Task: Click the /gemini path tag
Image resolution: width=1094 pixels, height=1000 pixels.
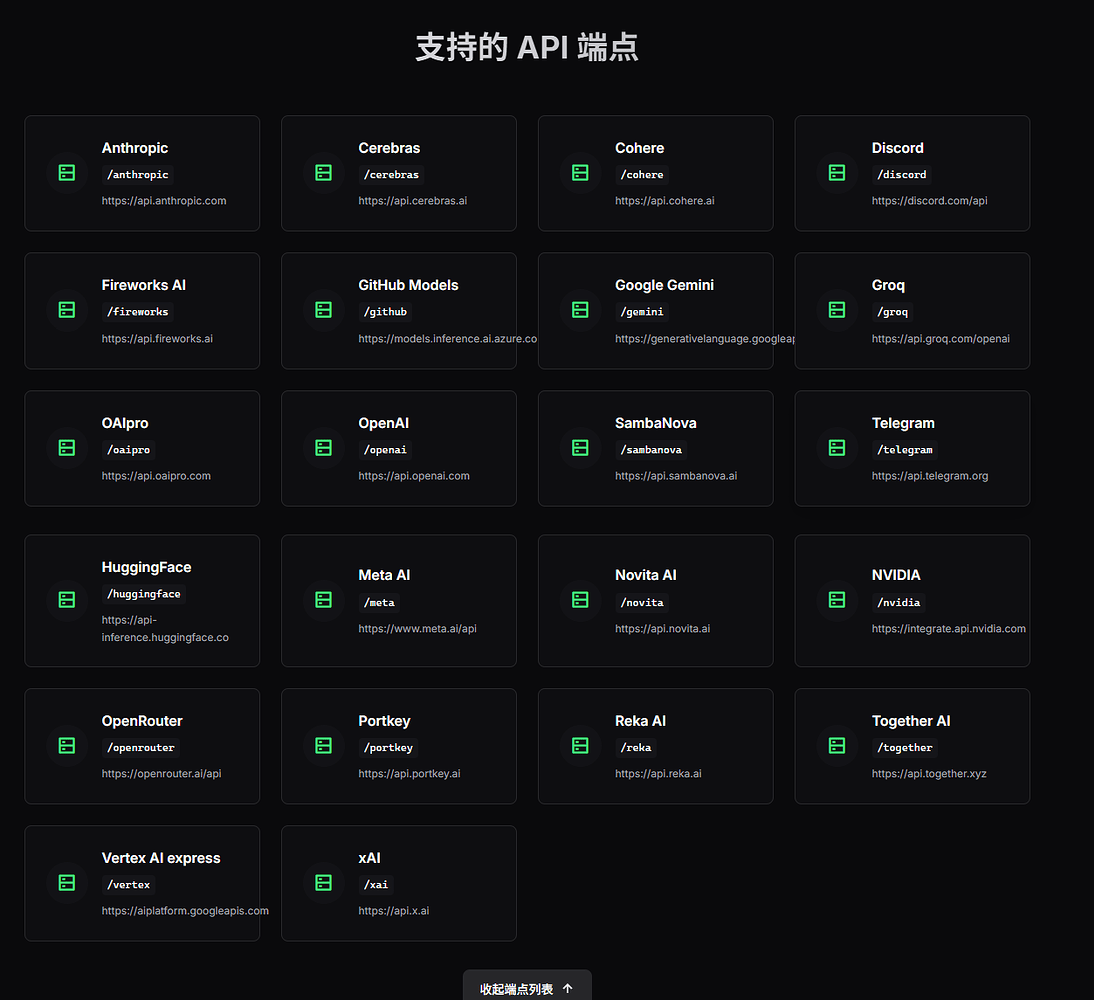Action: pyautogui.click(x=642, y=312)
